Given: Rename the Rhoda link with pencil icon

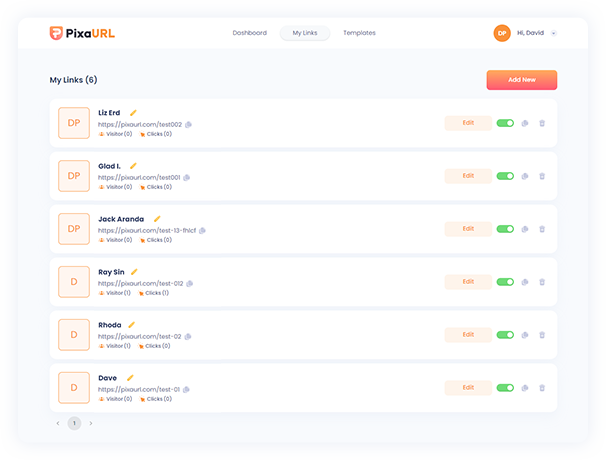Looking at the screenshot, I should [131, 325].
